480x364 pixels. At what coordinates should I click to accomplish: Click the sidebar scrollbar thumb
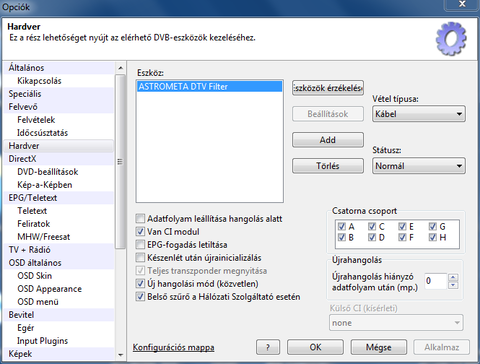click(120, 162)
